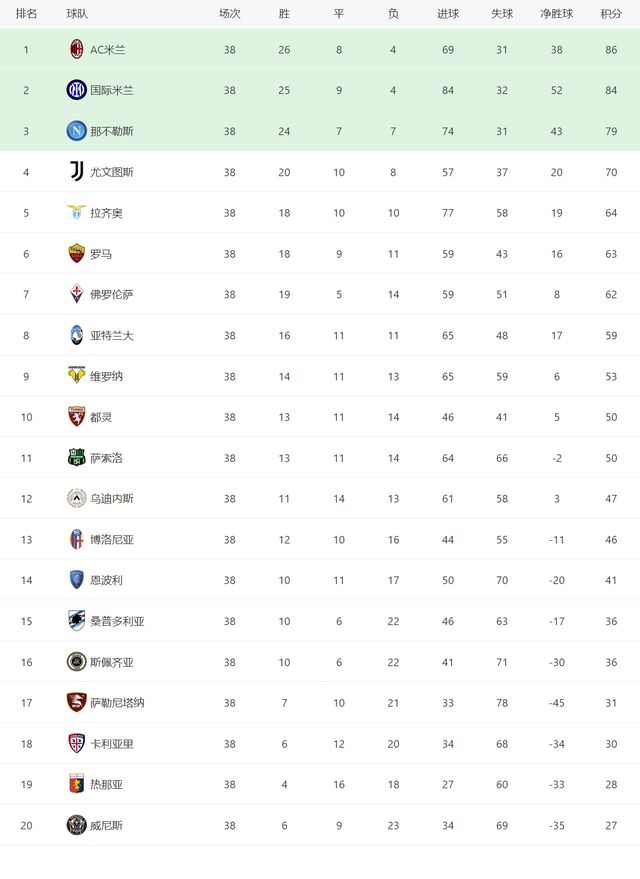
Task: Select the 卡利亚里 table row name
Action: [112, 743]
